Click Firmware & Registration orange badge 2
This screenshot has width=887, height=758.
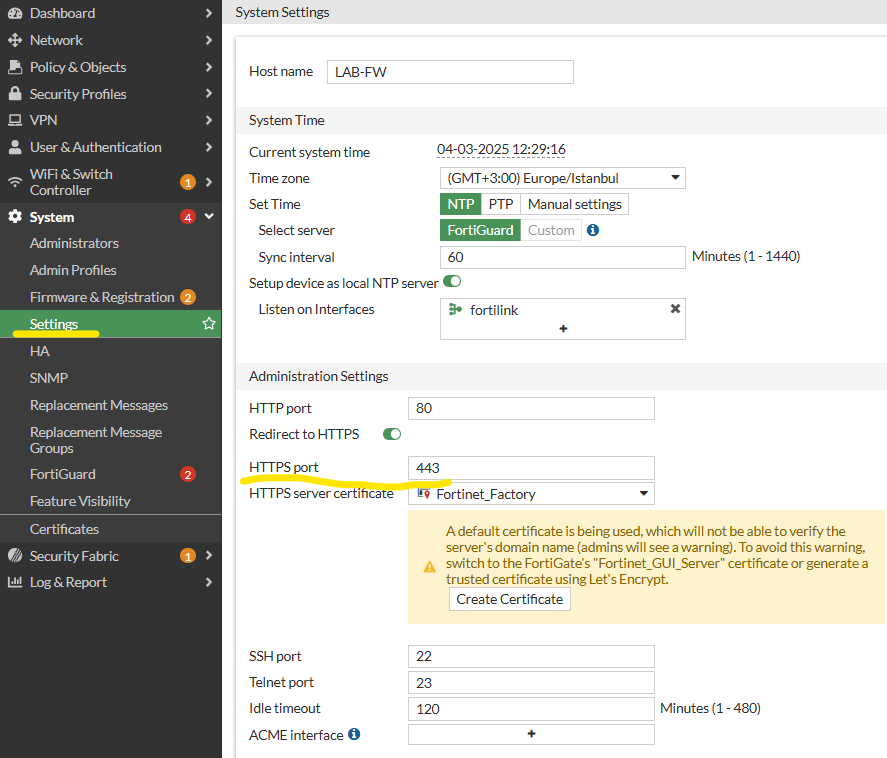pyautogui.click(x=188, y=297)
